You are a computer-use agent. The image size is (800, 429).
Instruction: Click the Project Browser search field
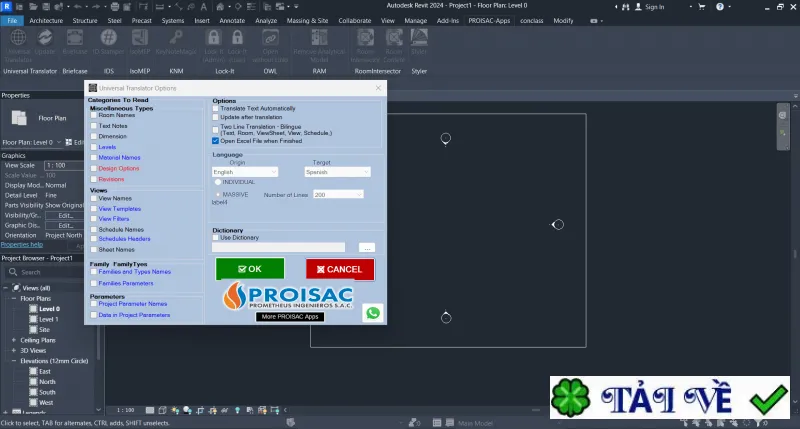click(x=51, y=272)
